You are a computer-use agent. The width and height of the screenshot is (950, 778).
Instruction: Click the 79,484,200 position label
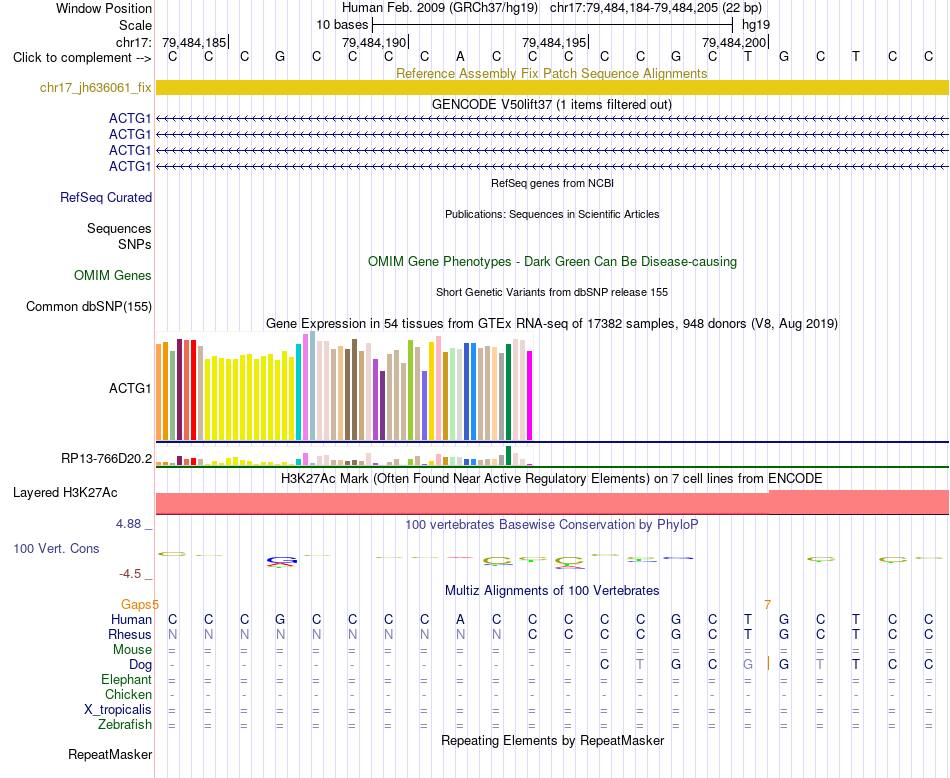(734, 42)
